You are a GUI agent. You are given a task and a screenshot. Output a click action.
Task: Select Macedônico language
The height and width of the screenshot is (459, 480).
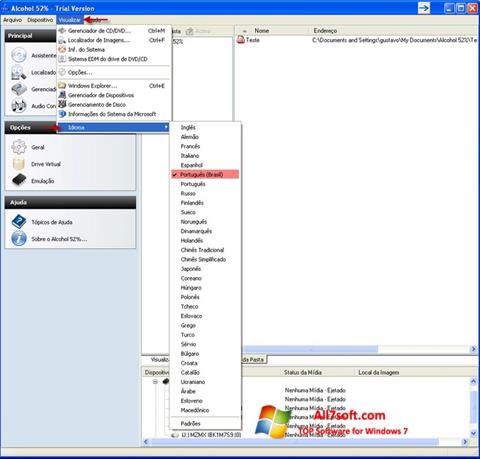point(205,410)
